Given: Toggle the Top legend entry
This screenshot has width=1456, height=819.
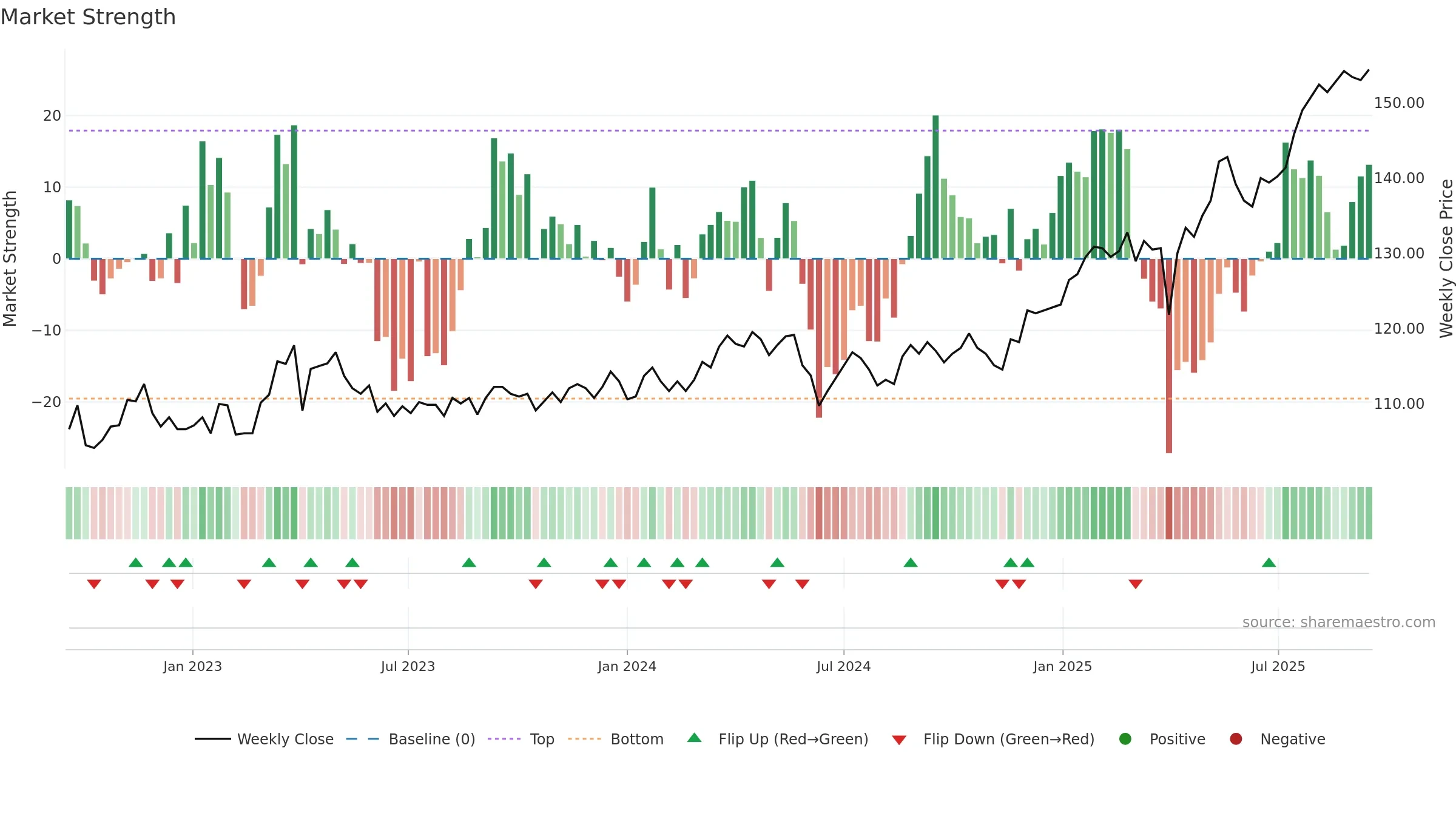Looking at the screenshot, I should pos(521,739).
